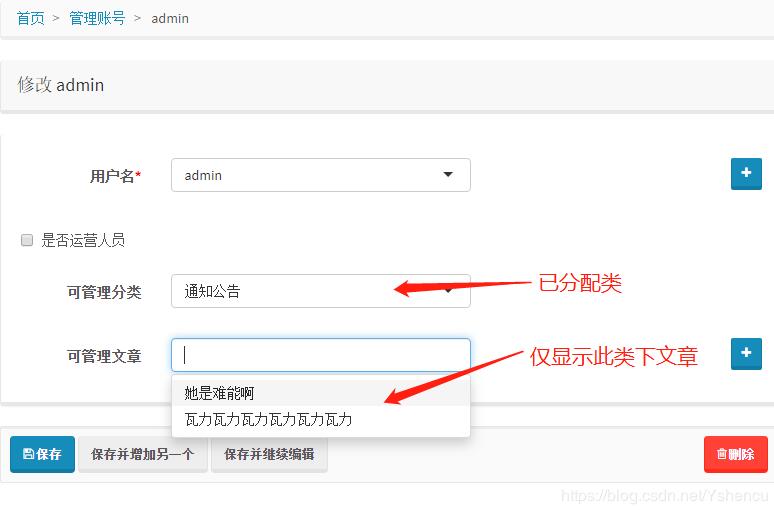Image resolution: width=774 pixels, height=532 pixels.
Task: Toggle the 是否运营人员 checkbox
Action: point(27,240)
